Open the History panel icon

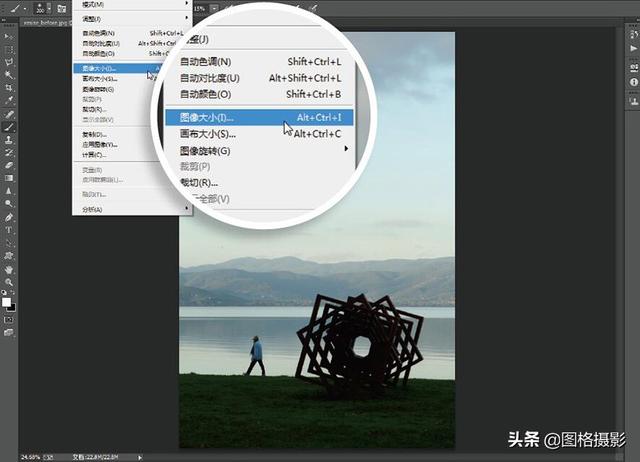(x=633, y=34)
